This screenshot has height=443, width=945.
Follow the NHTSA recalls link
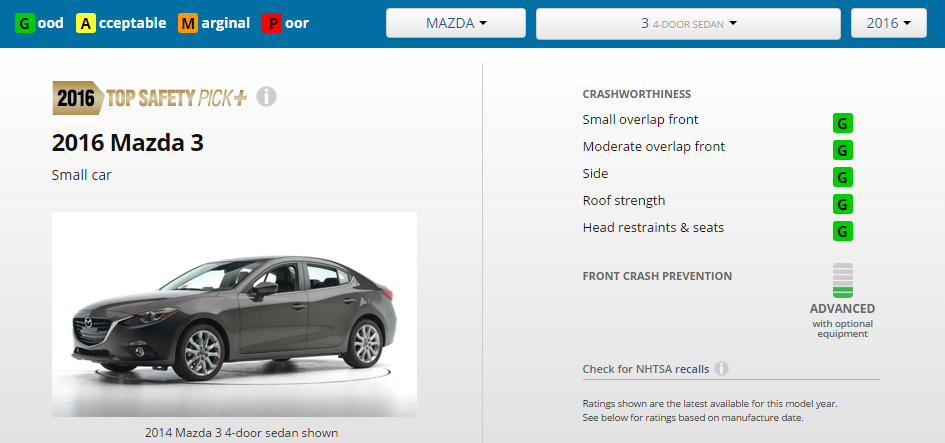[692, 369]
